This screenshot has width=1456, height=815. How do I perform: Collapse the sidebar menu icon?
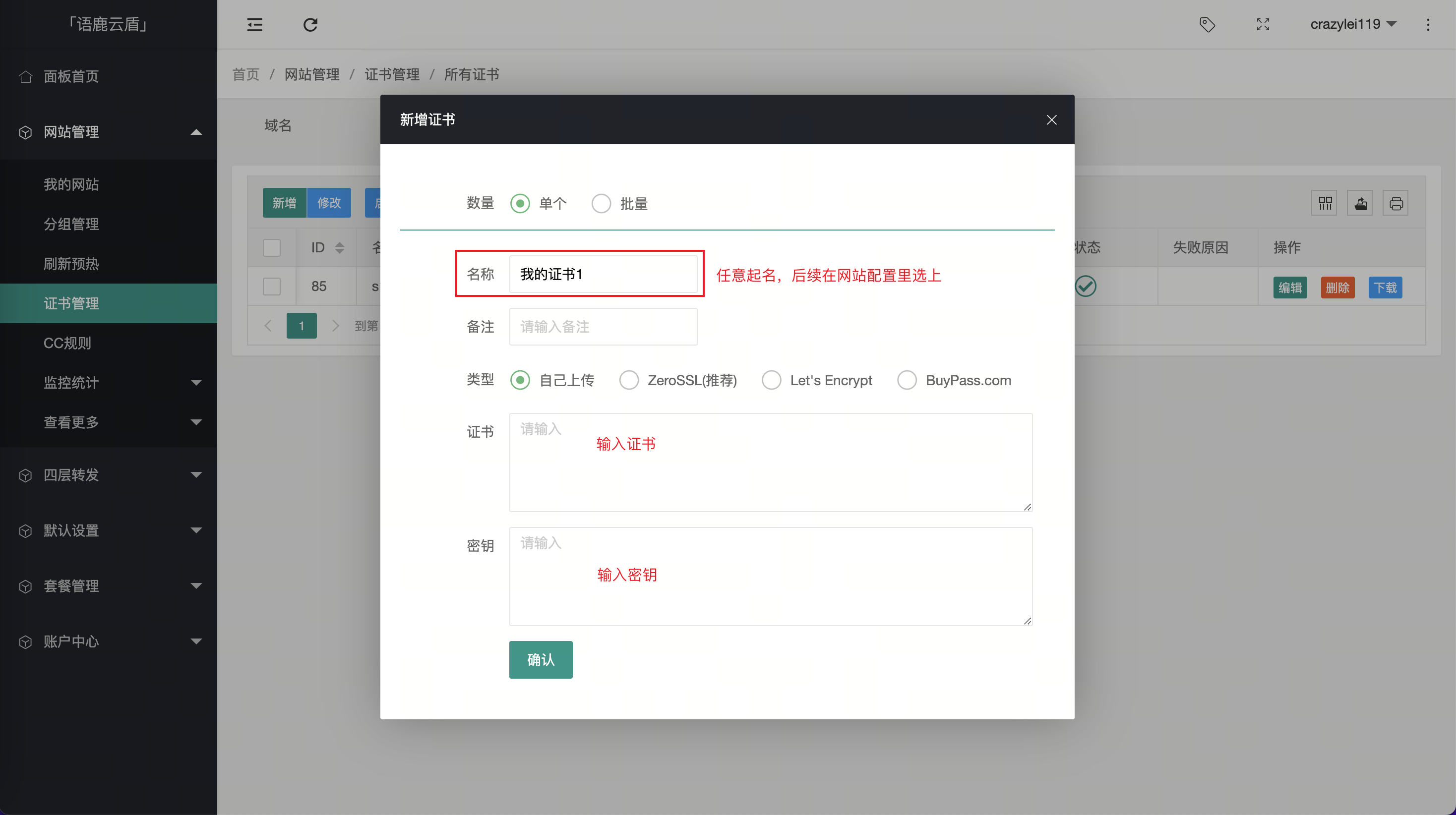(x=254, y=24)
